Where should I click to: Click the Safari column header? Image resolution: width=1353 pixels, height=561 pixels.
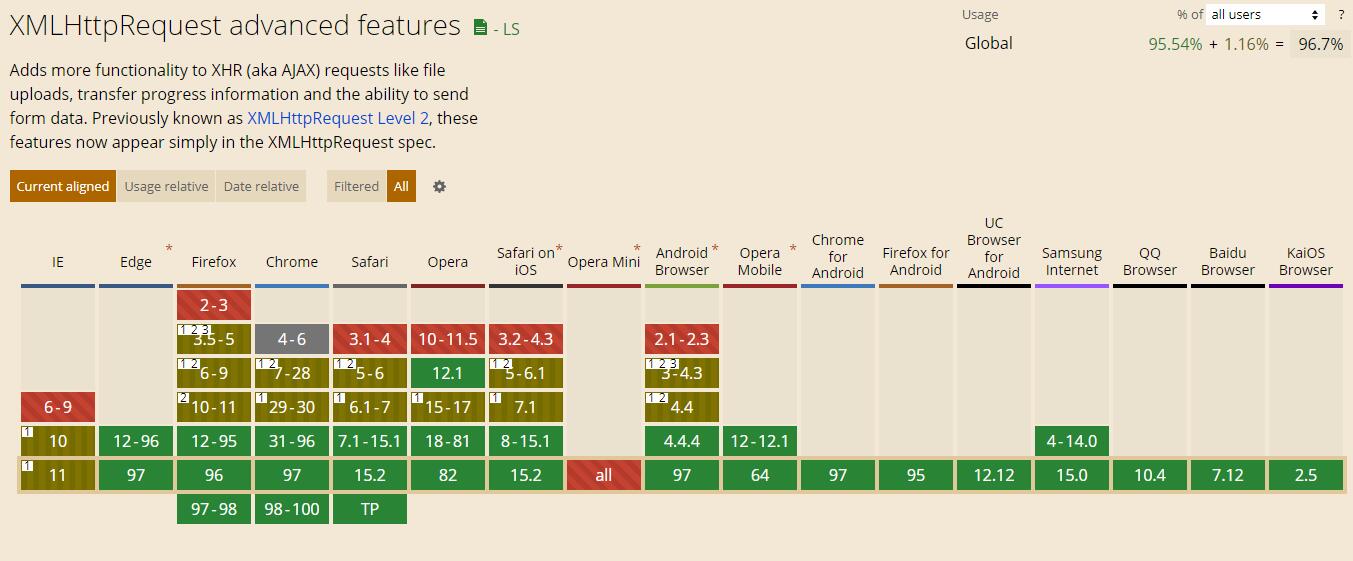tap(370, 262)
